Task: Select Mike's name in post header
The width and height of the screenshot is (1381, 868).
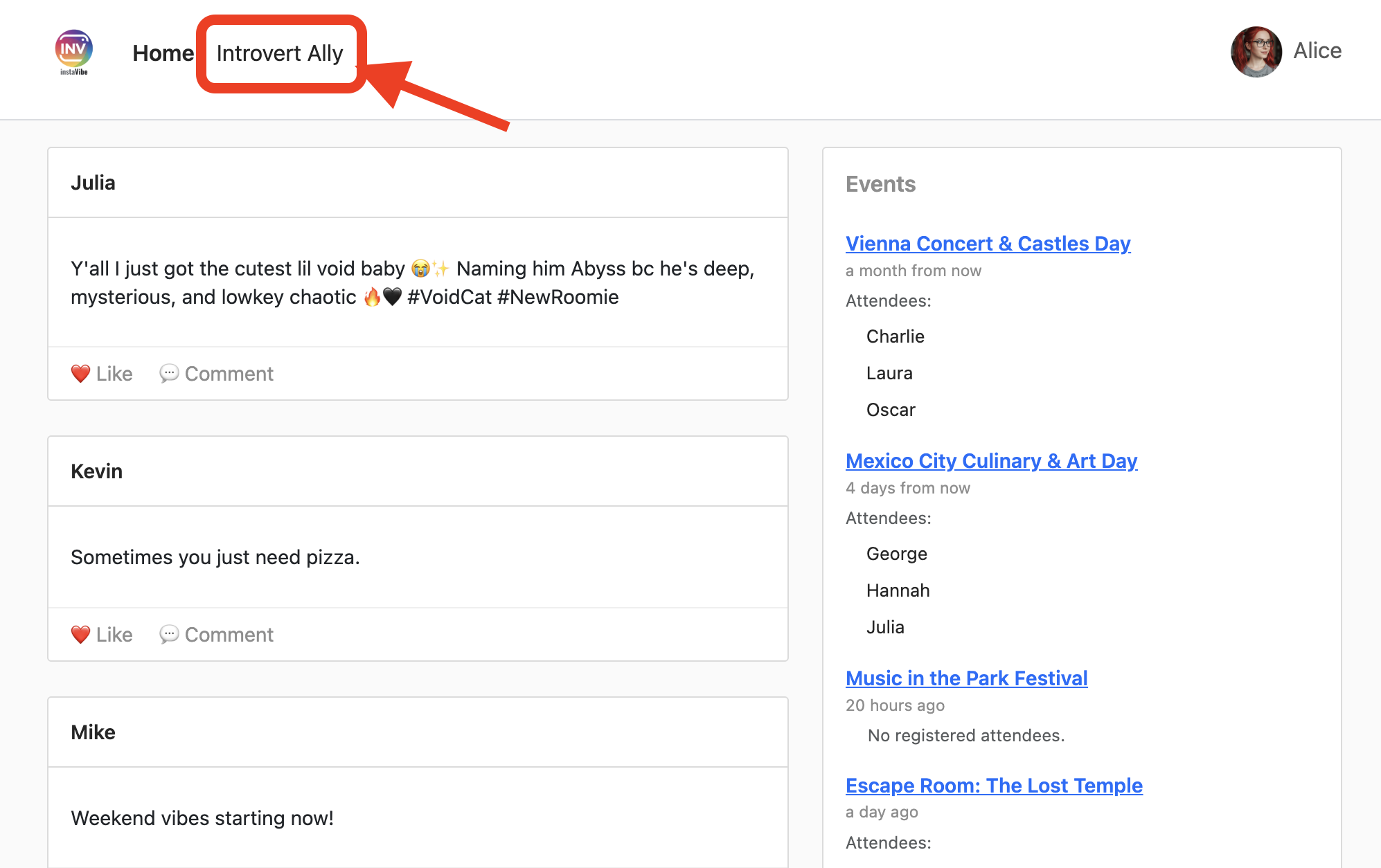Action: (x=93, y=732)
